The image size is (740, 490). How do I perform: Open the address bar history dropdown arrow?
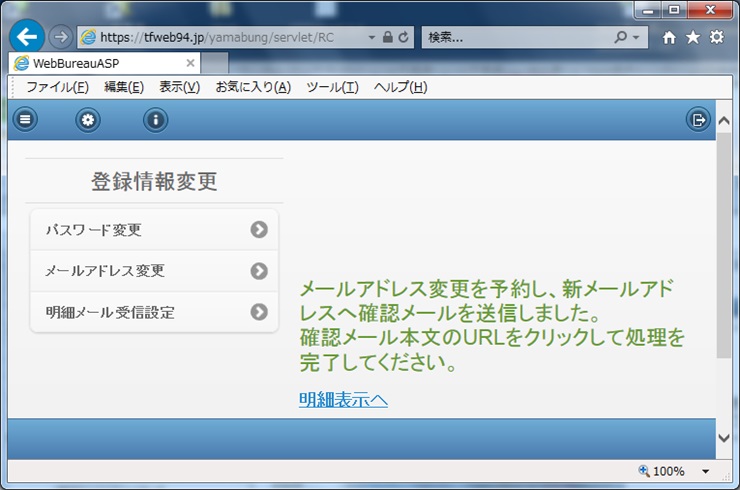pyautogui.click(x=371, y=37)
